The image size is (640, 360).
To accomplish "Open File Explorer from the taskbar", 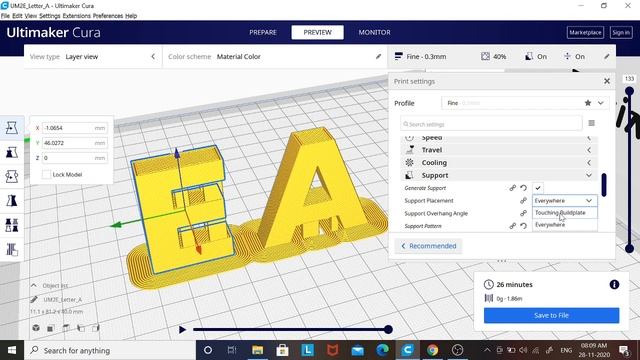I will coord(258,350).
